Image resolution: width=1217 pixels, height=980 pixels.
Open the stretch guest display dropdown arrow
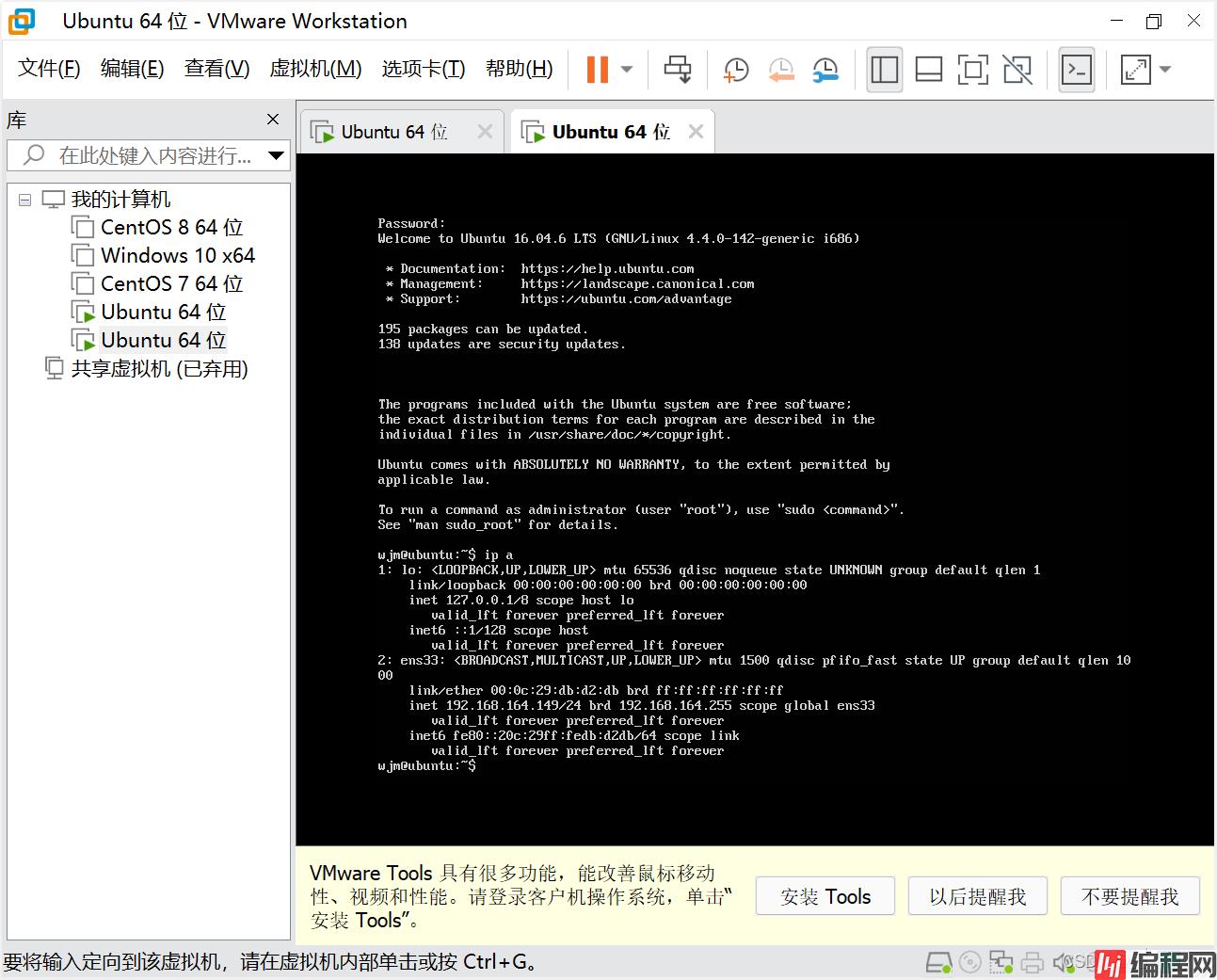tap(1165, 70)
